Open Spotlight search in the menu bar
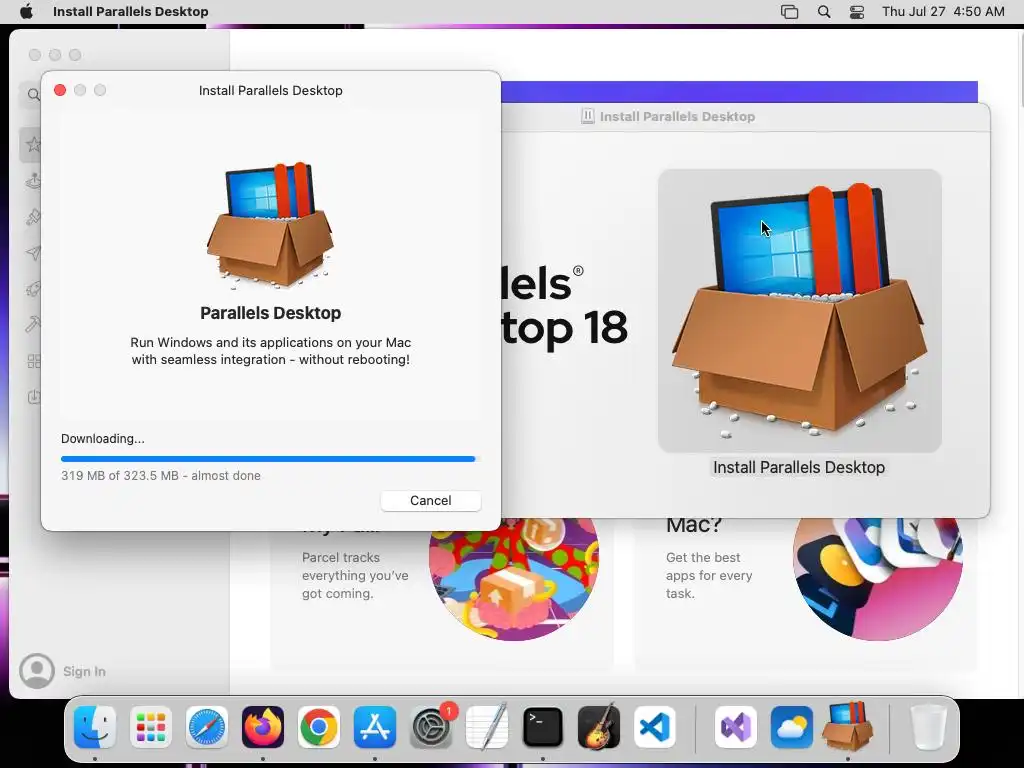Image resolution: width=1024 pixels, height=768 pixels. pyautogui.click(x=824, y=12)
